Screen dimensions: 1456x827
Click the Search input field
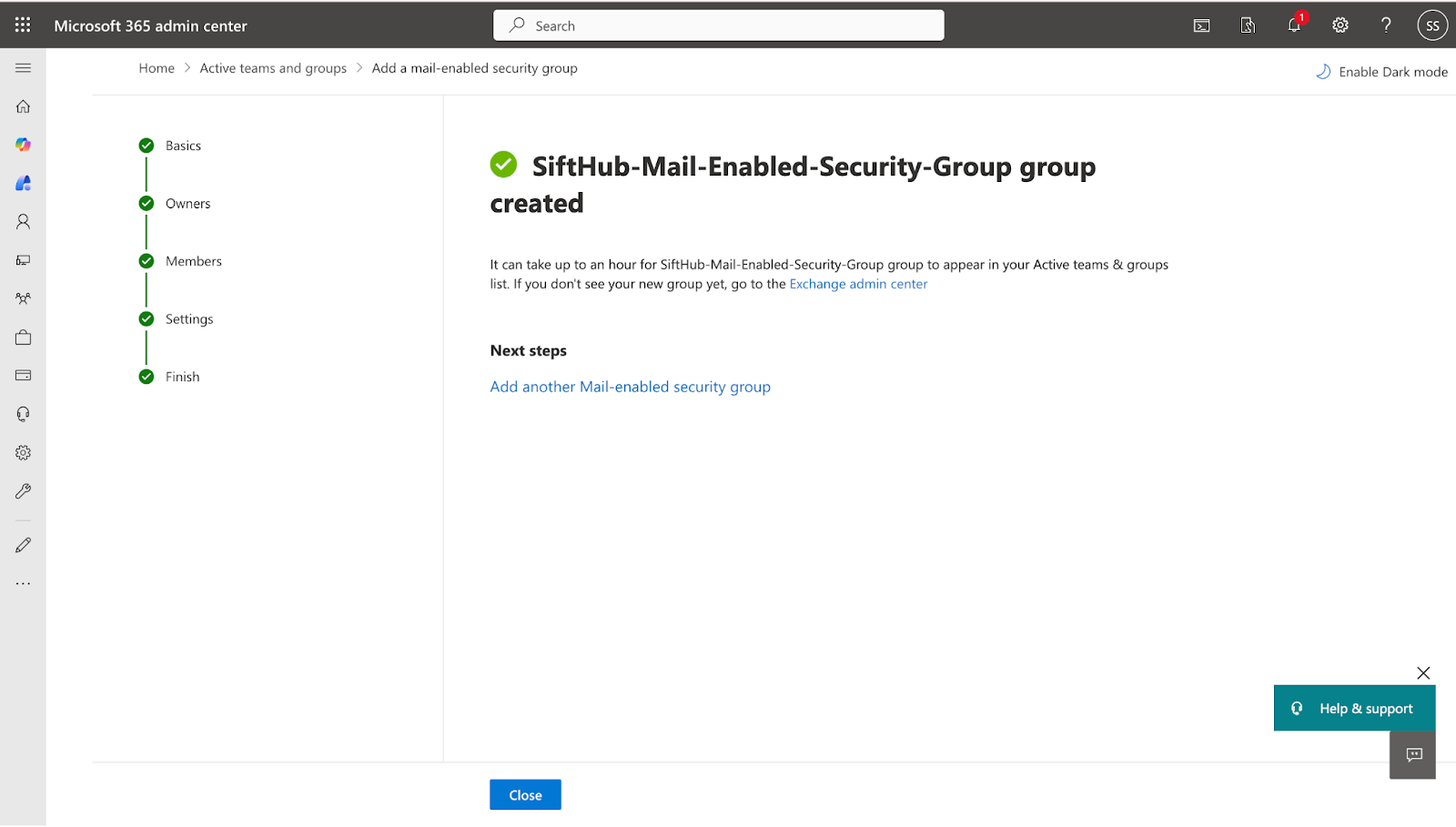(719, 25)
